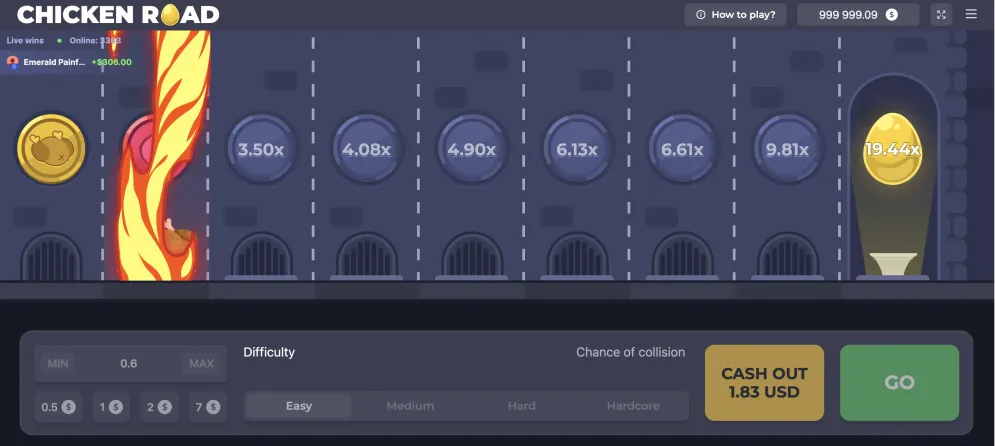Click the gold chicken coin tile
This screenshot has height=446, width=995.
51,149
